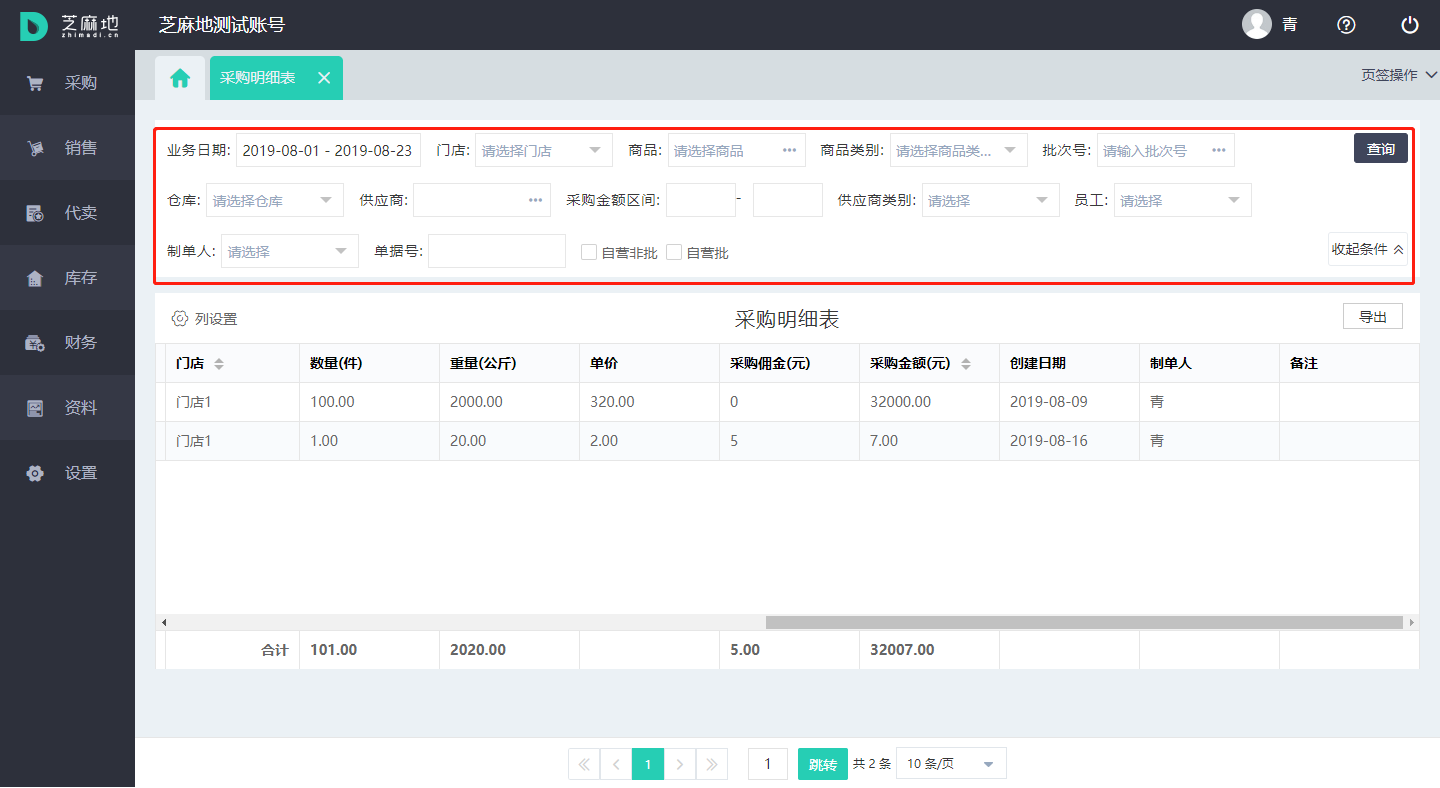
Task: Open the 供应商类别 dropdown
Action: coord(990,200)
